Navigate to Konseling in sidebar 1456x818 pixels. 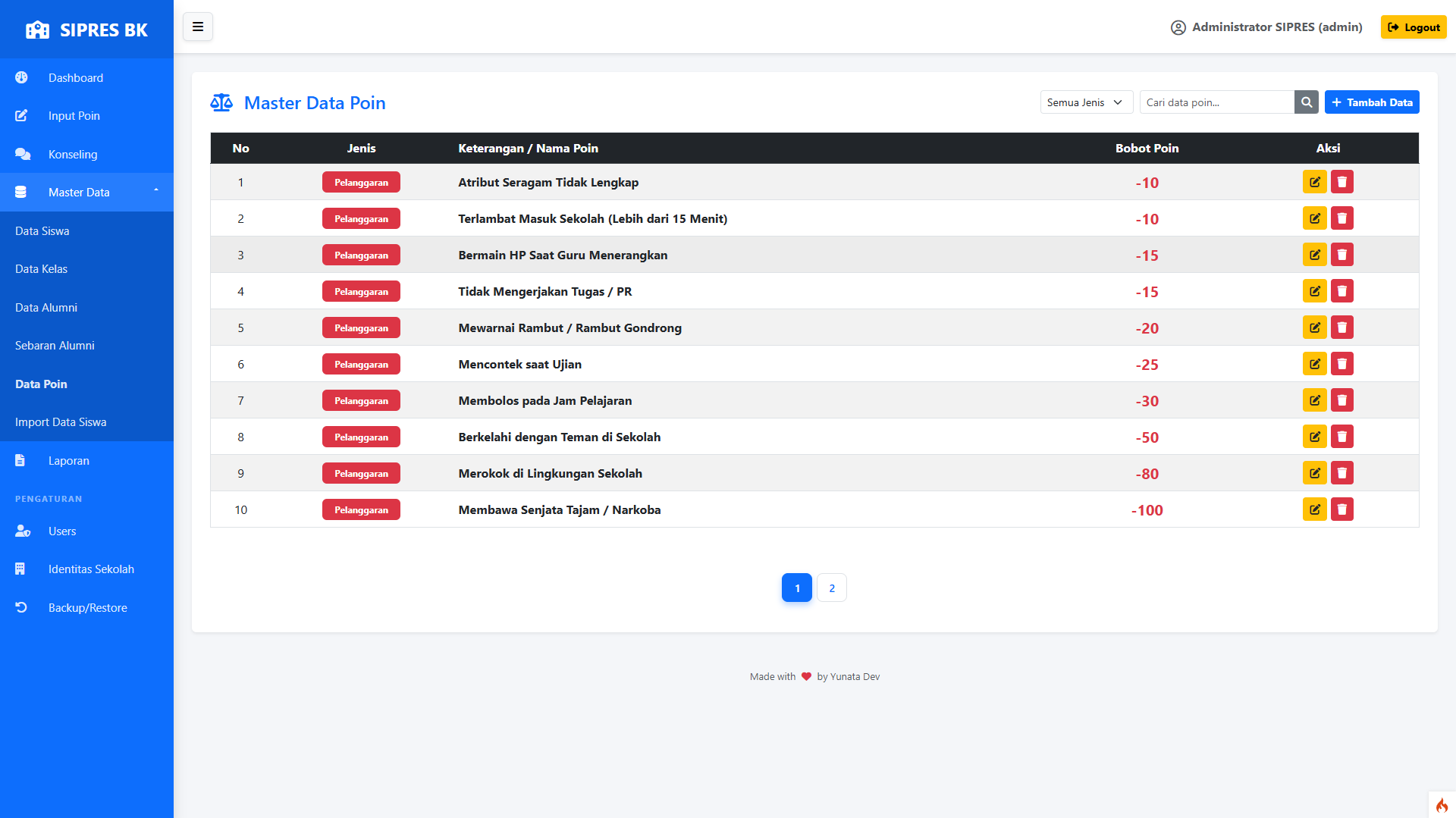pos(73,155)
